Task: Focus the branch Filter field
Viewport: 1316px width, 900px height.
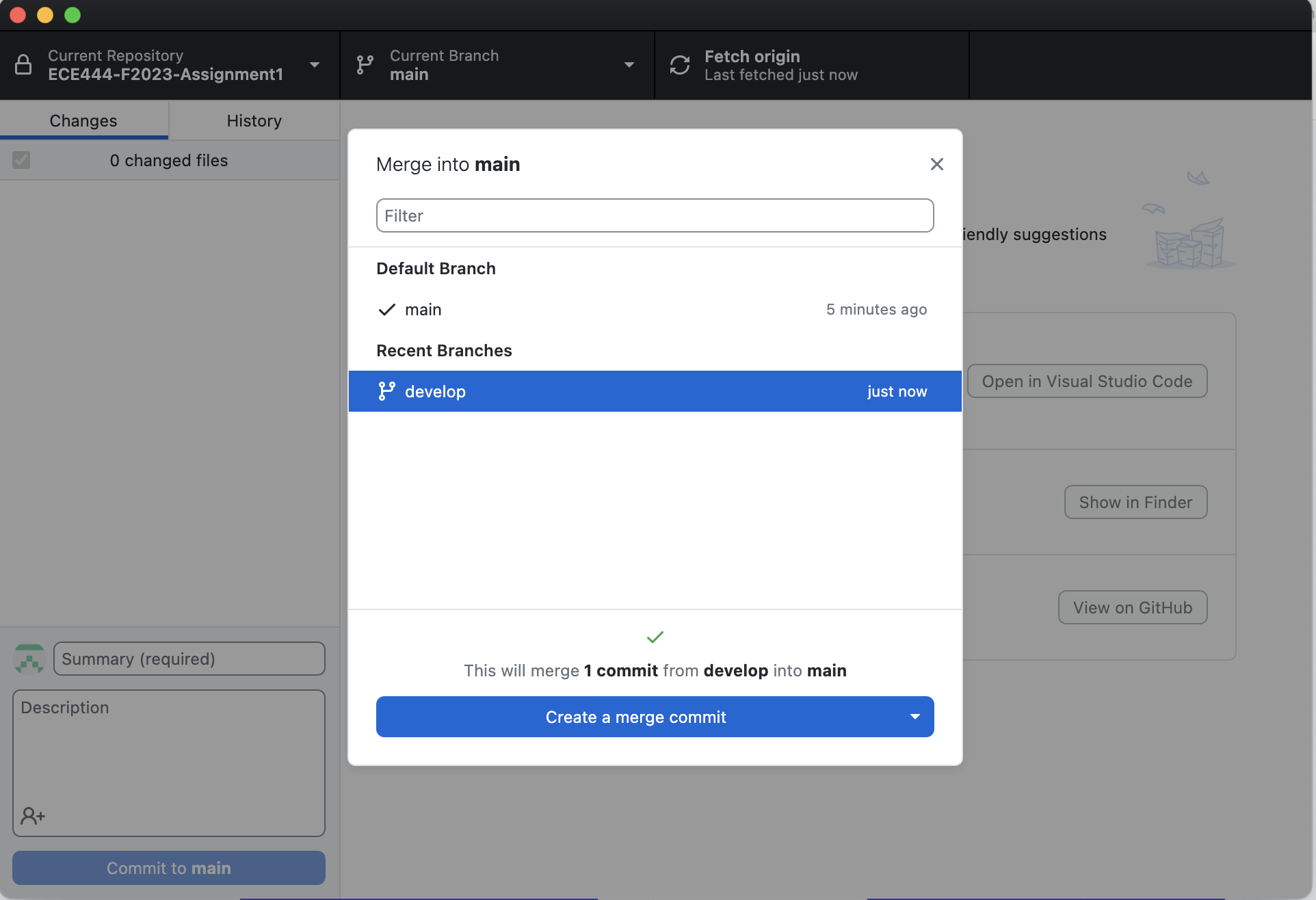Action: coord(655,216)
